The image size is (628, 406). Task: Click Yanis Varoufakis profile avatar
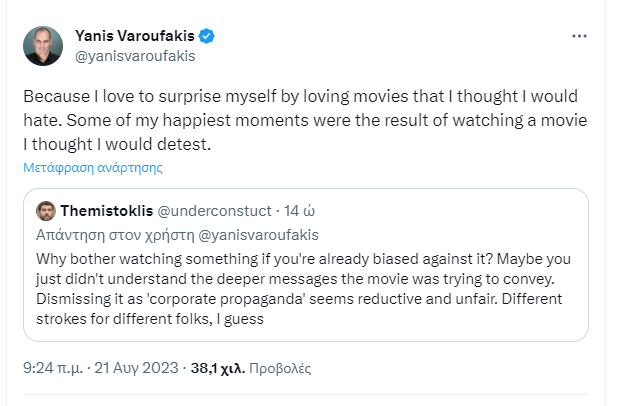click(43, 46)
